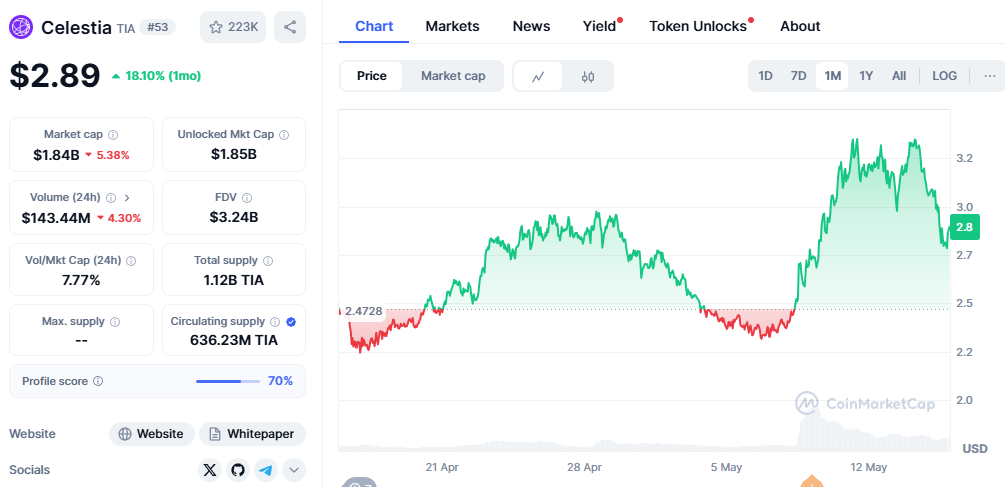Open the Yield tab
The image size is (1005, 487).
(x=599, y=26)
